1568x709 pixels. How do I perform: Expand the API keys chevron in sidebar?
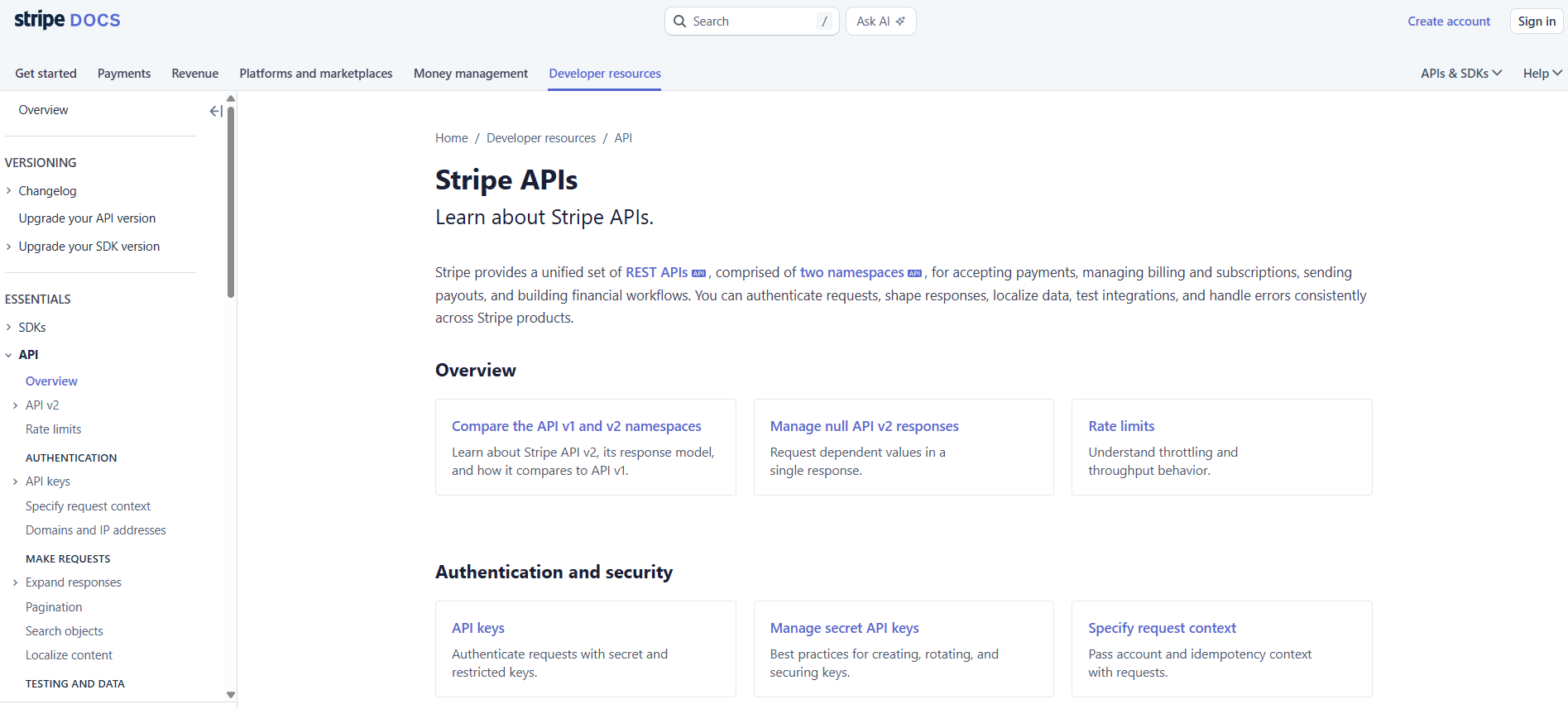16,481
